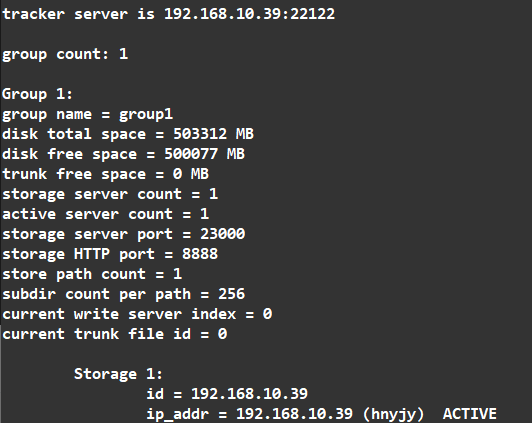Click the trunk free space line
Screen dimensions: 532x423
point(106,174)
